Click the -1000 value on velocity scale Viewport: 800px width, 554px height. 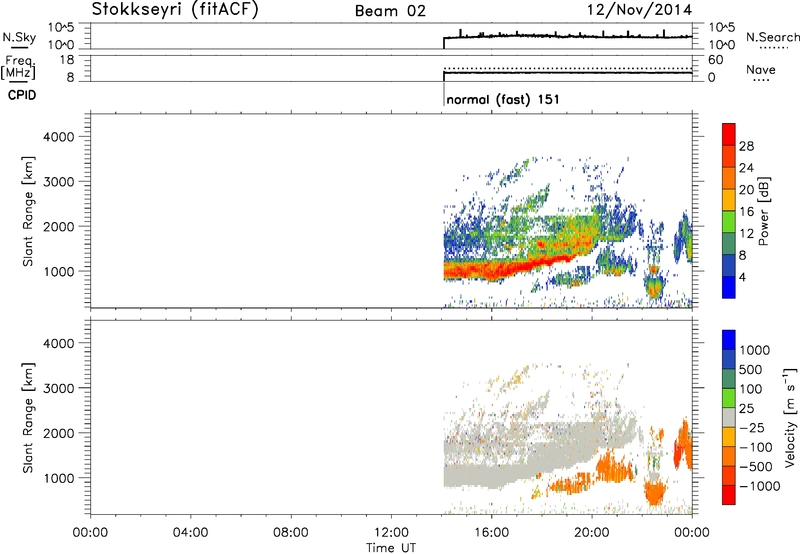[759, 486]
